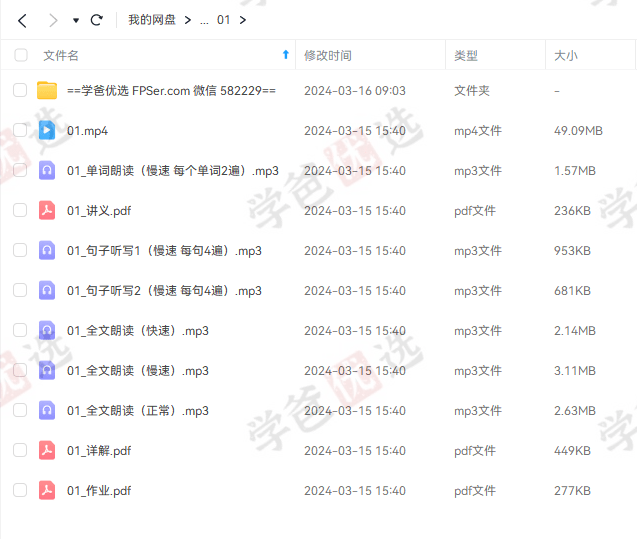Image resolution: width=637 pixels, height=539 pixels.
Task: Select checkbox for 01_作业.pdf
Action: (20, 490)
